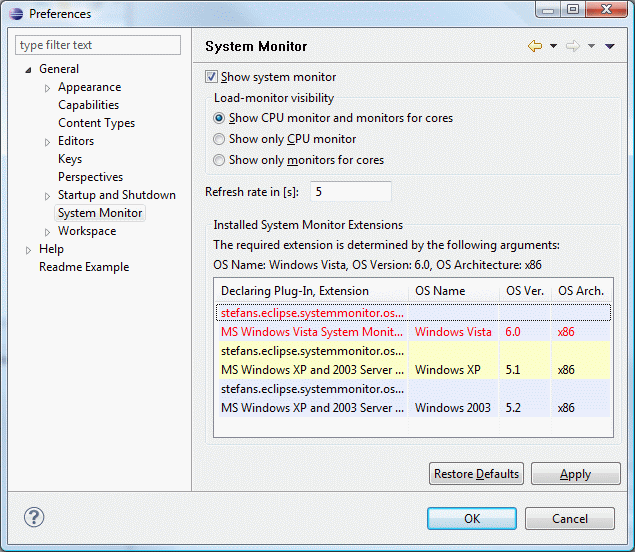
Task: Select Perspectives preference page
Action: coord(90,177)
